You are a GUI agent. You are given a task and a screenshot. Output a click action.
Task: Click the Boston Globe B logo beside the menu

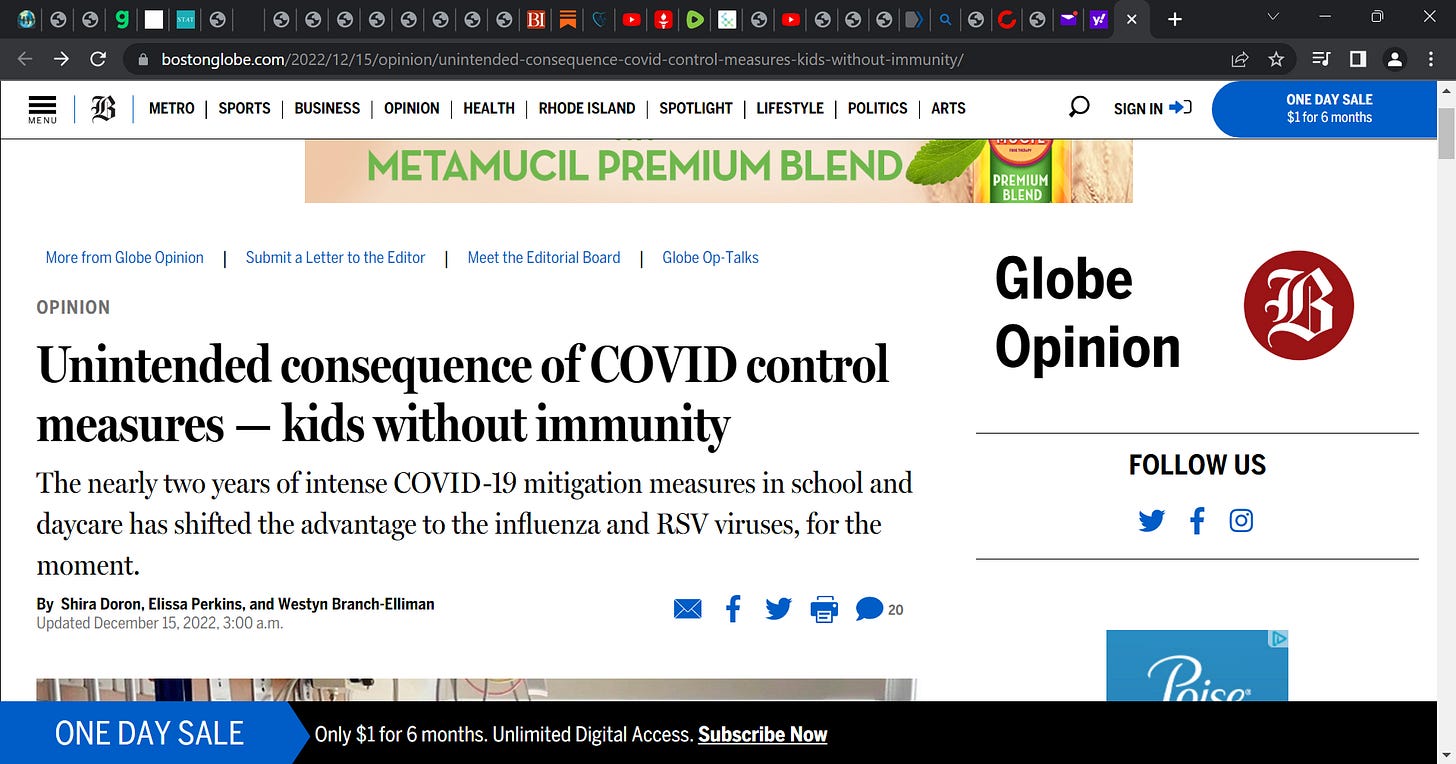(103, 108)
